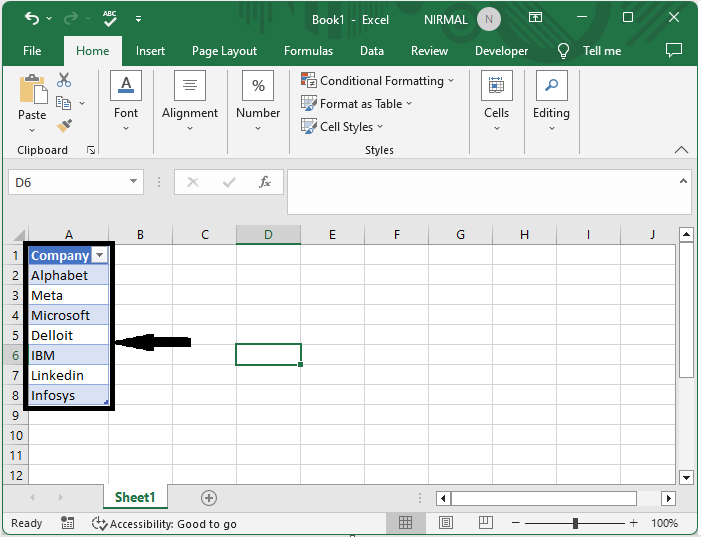The height and width of the screenshot is (537, 701).
Task: Open the Editing group button
Action: coord(552,101)
